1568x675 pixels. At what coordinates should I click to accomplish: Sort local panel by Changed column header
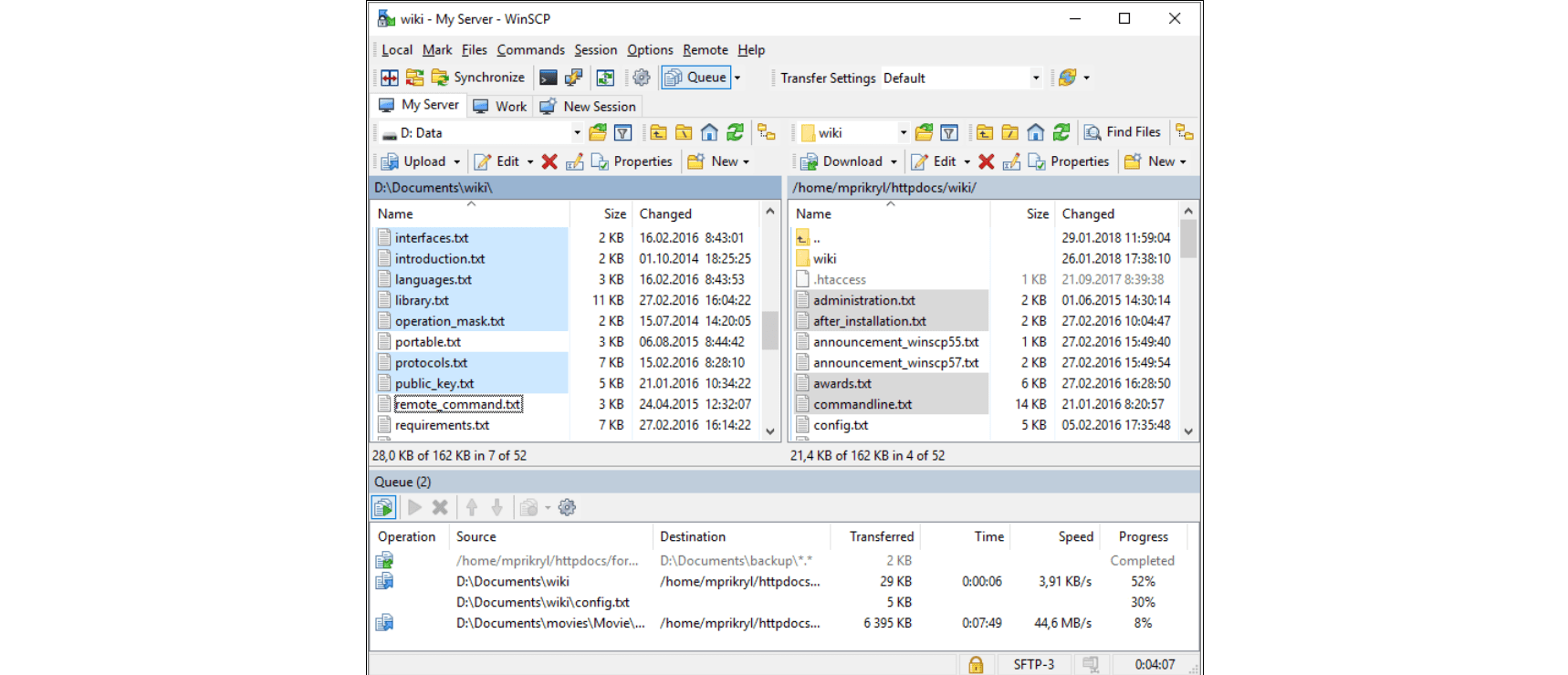695,213
